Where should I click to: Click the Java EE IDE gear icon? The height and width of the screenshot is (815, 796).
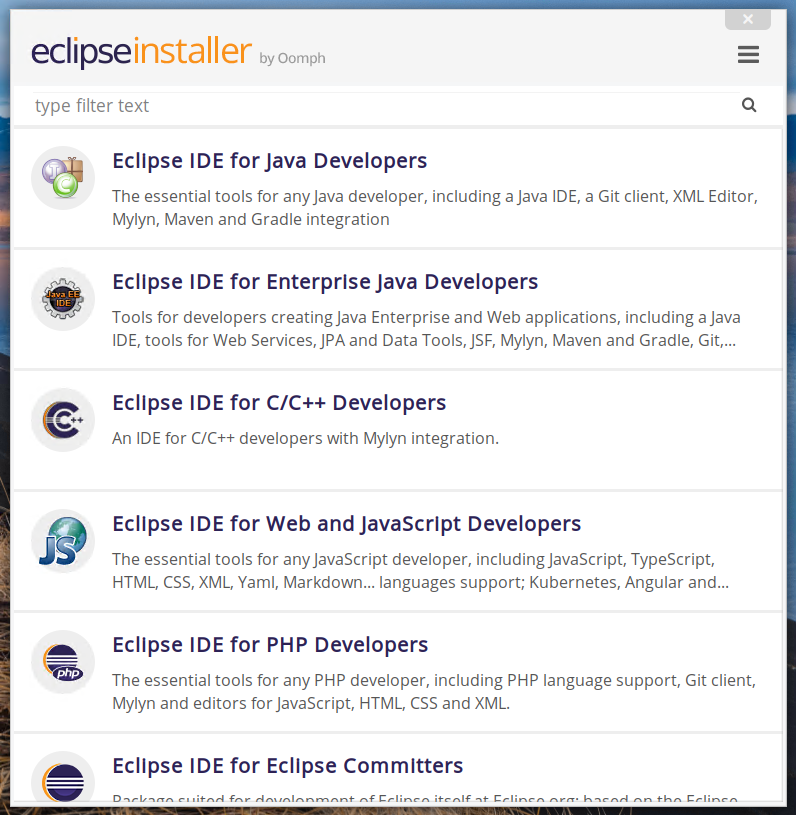coord(63,299)
